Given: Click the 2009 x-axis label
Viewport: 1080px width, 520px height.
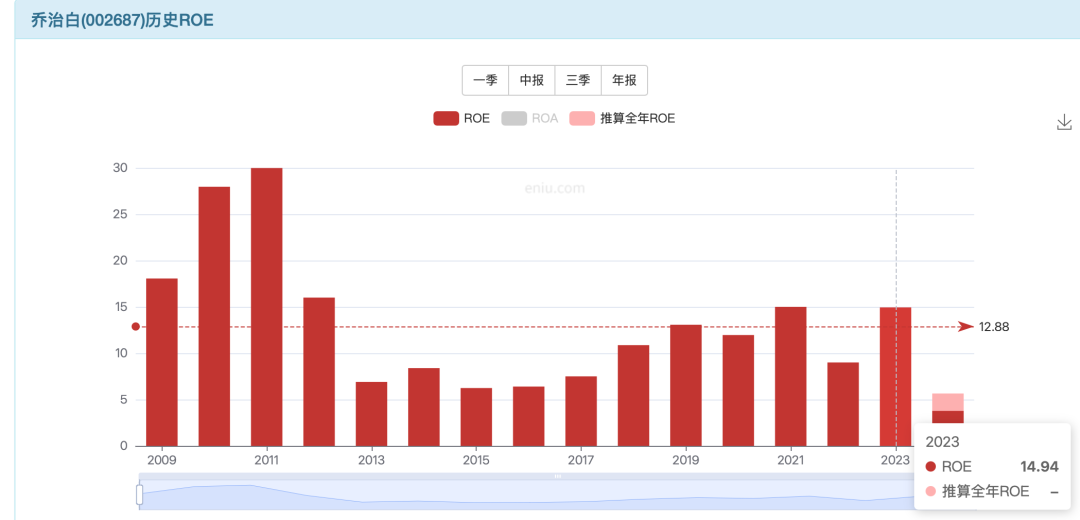Looking at the screenshot, I should (162, 460).
